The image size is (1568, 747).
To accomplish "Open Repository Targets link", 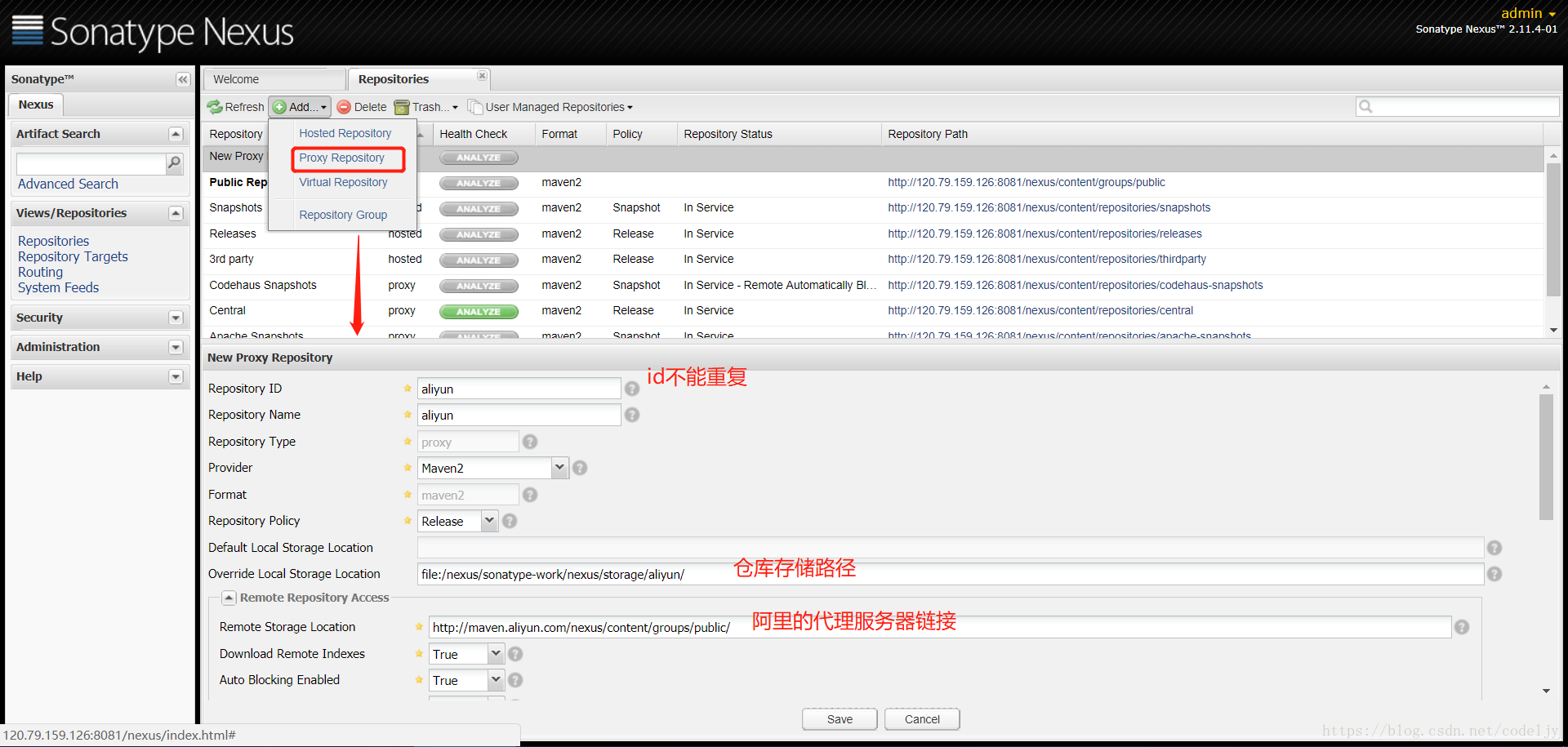I will pyautogui.click(x=73, y=256).
